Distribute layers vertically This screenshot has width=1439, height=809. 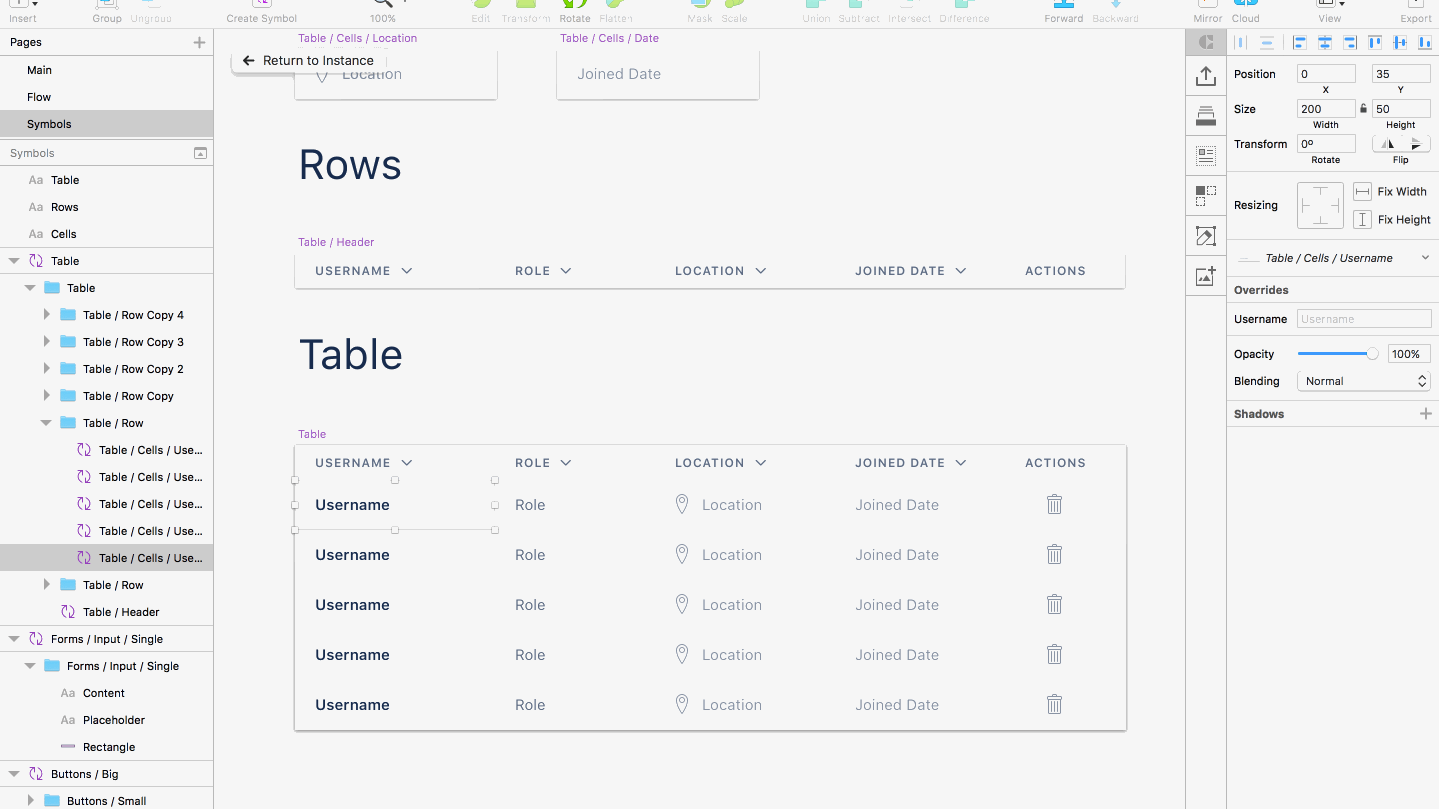1266,42
